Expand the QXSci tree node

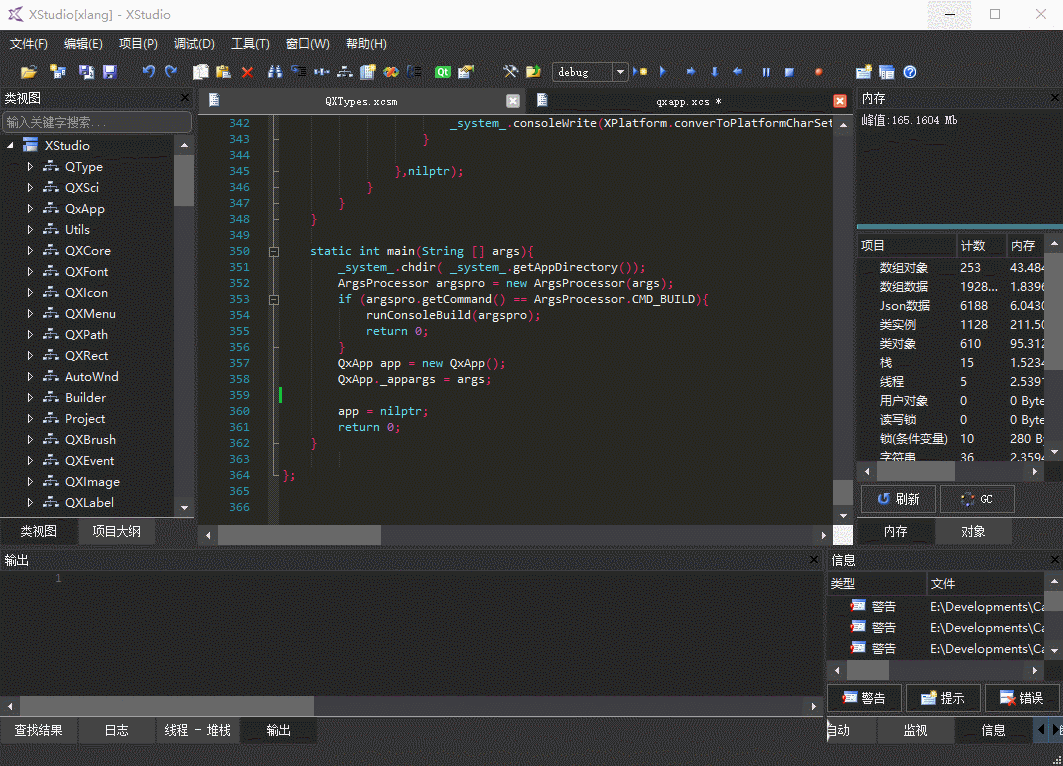click(x=30, y=188)
